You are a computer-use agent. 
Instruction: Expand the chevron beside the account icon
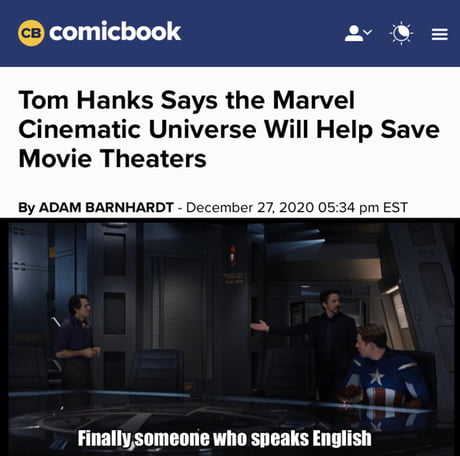[x=367, y=32]
